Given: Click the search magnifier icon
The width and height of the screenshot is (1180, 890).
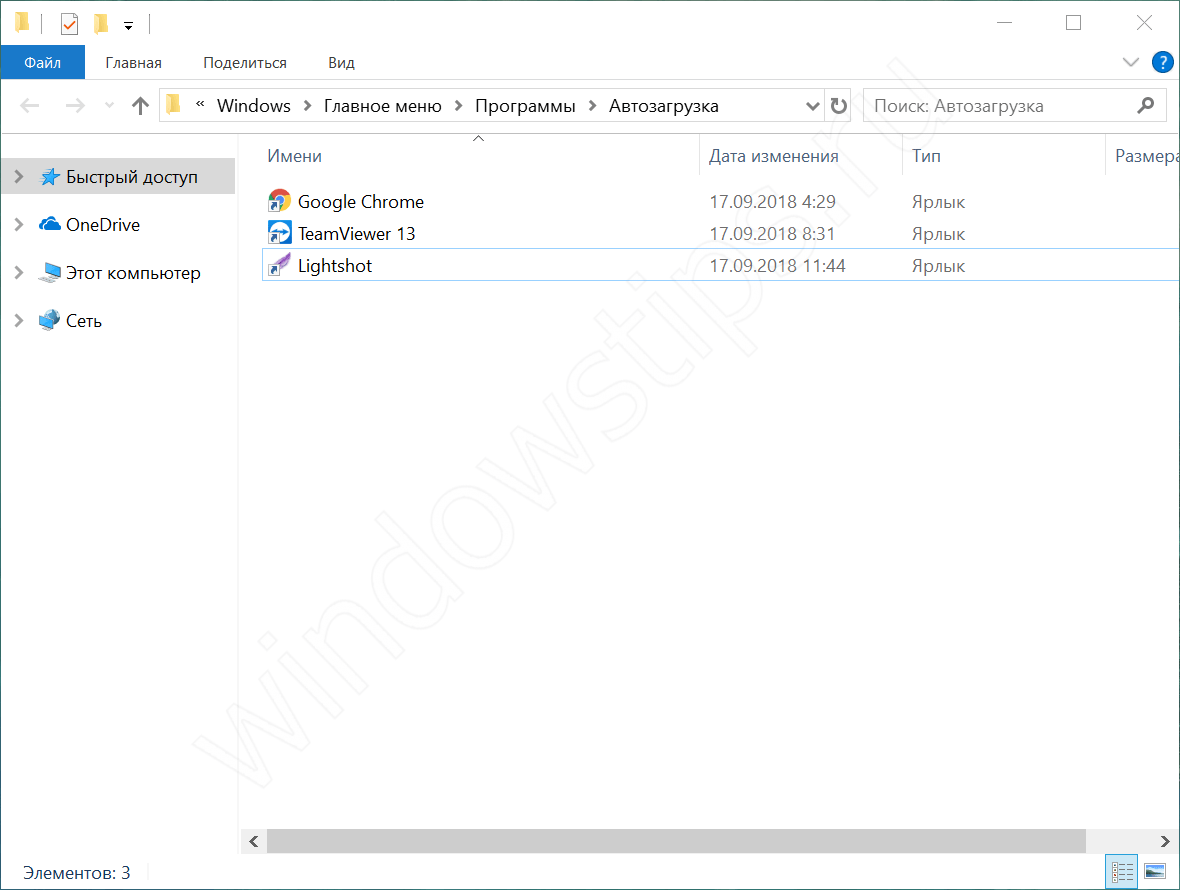Looking at the screenshot, I should click(1146, 105).
